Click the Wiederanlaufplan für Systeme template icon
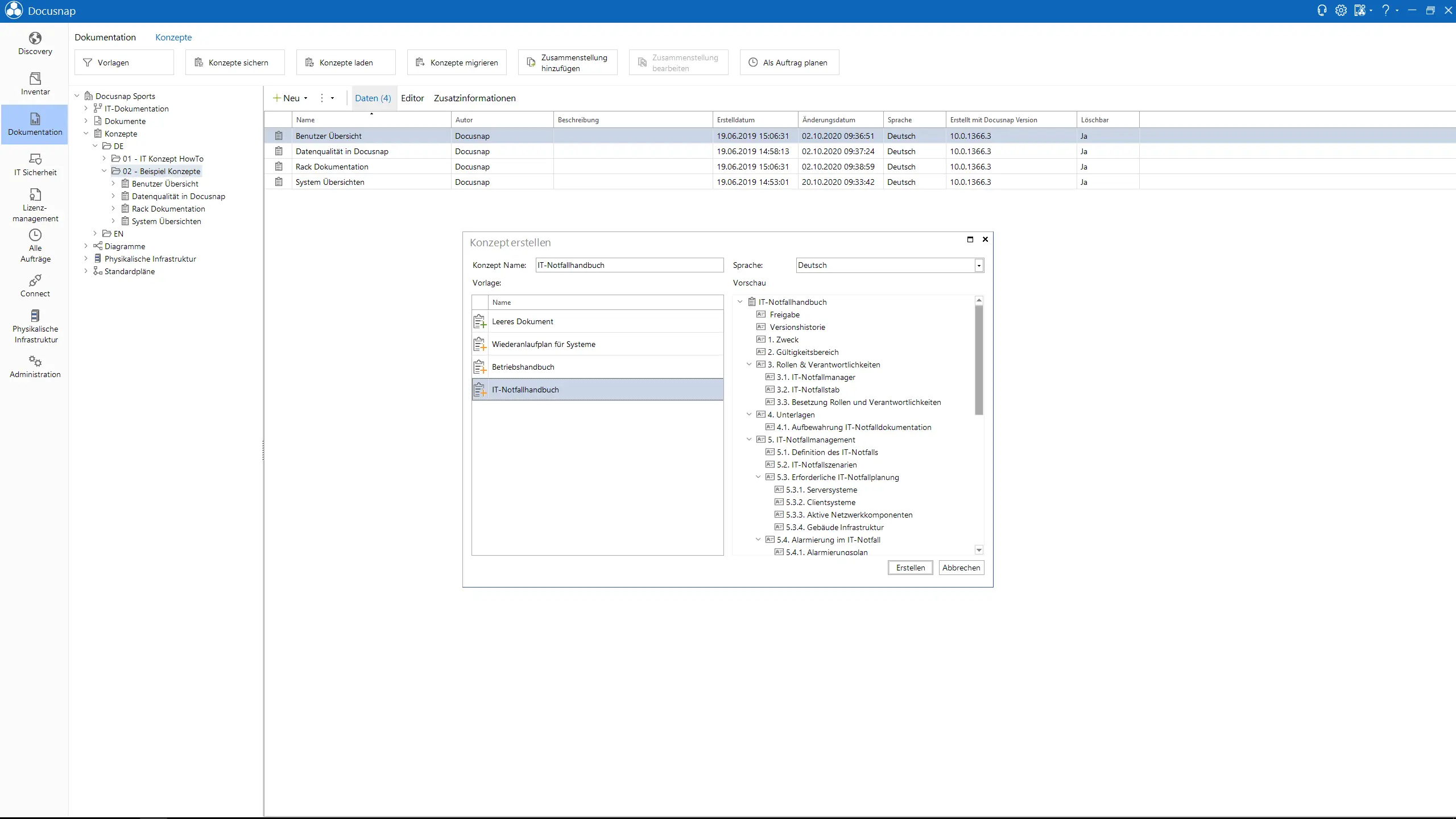 [480, 345]
